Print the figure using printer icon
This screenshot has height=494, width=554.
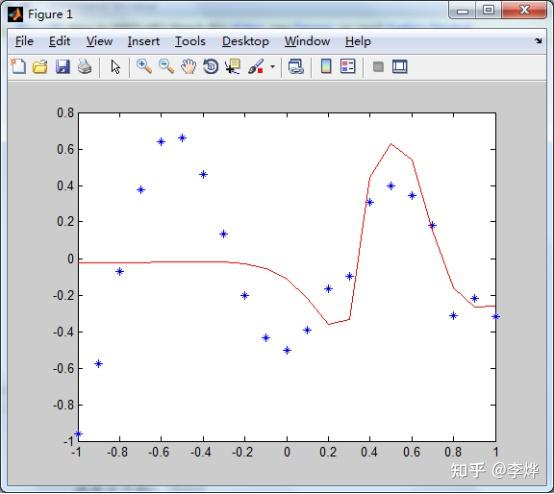pyautogui.click(x=84, y=66)
